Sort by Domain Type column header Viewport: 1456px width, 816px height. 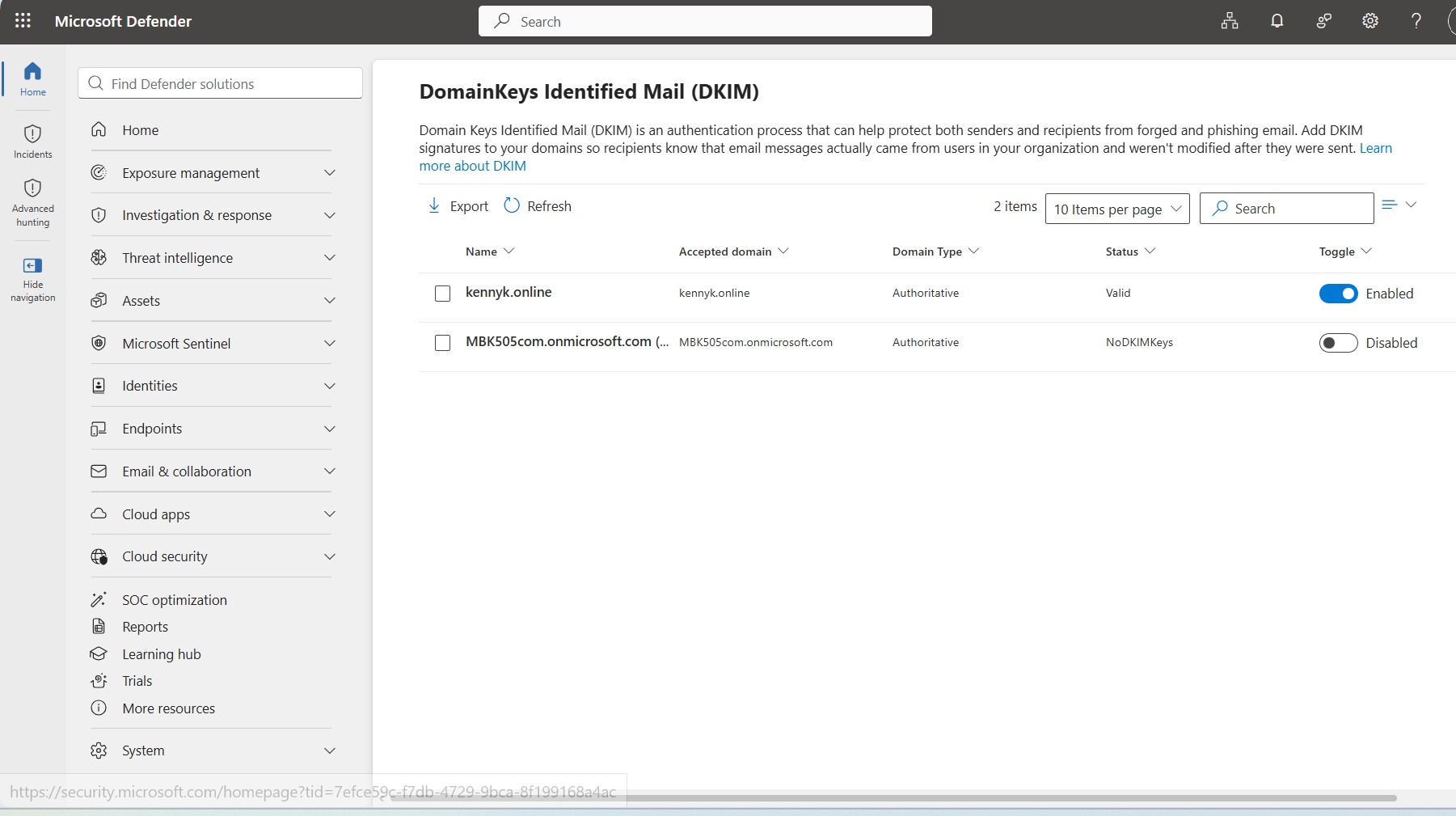[935, 252]
